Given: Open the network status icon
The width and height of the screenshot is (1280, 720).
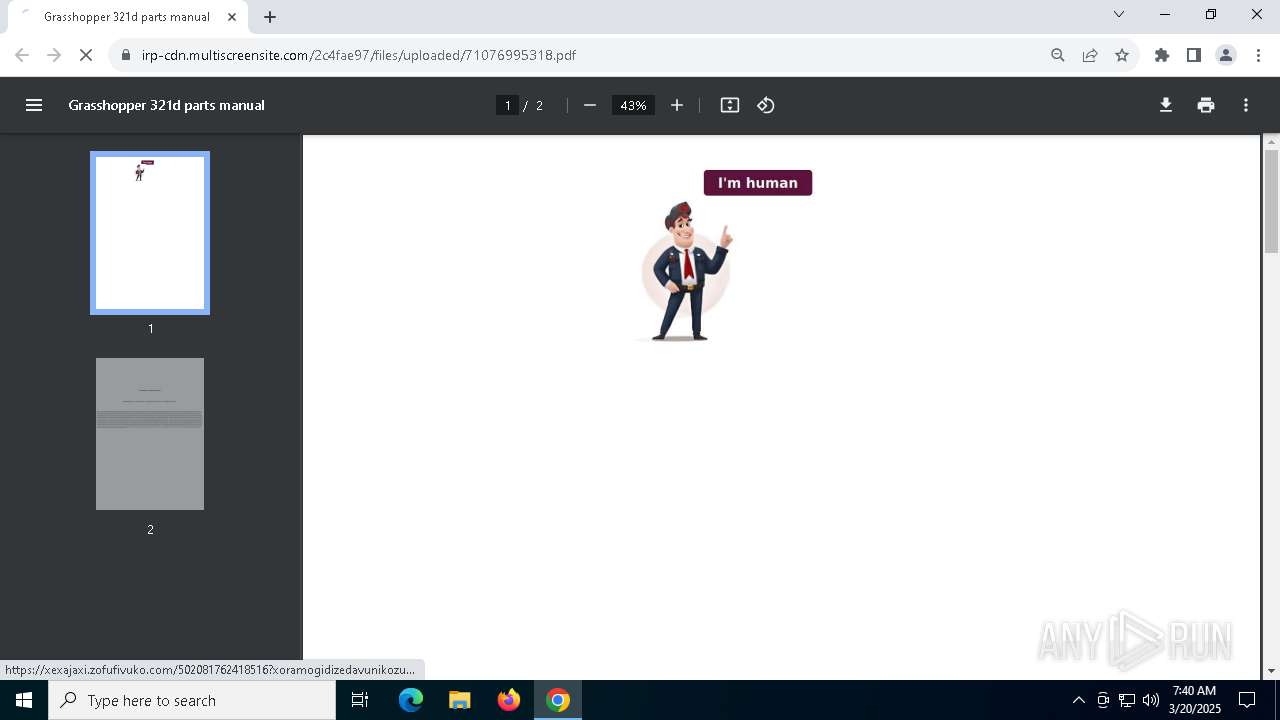Looking at the screenshot, I should click(x=1127, y=700).
